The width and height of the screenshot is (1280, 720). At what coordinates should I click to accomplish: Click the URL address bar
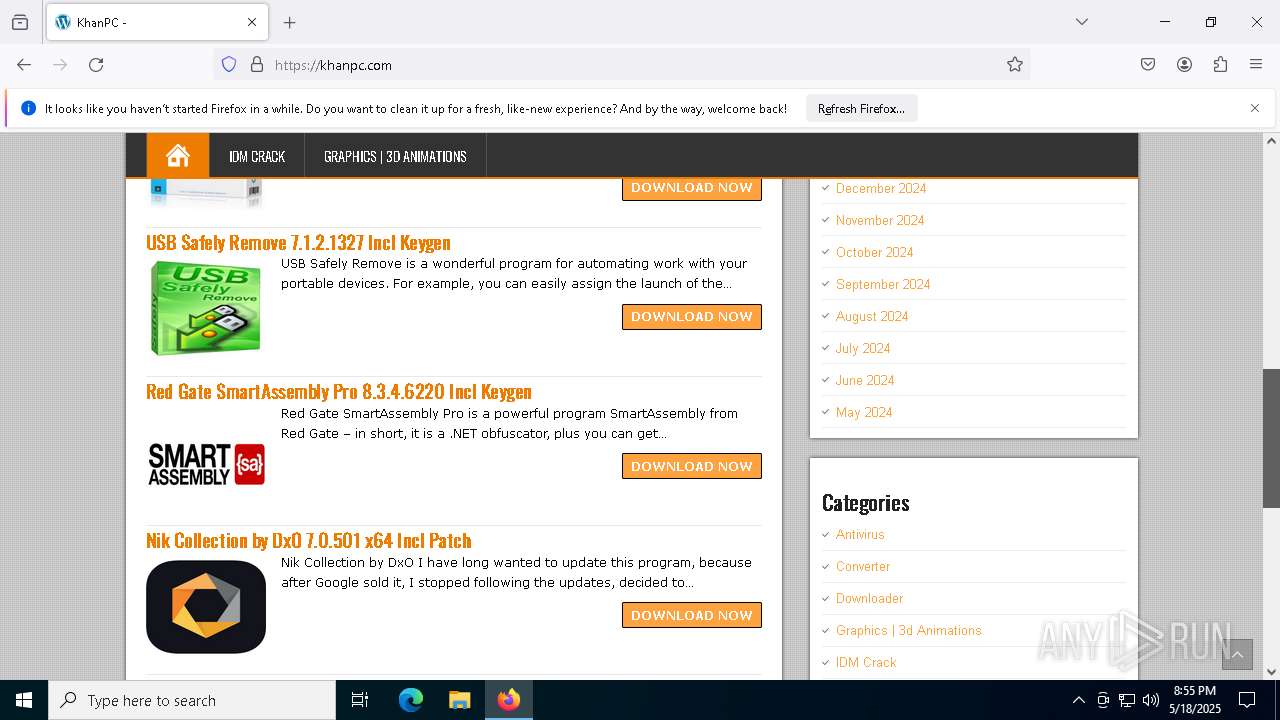pyautogui.click(x=620, y=65)
